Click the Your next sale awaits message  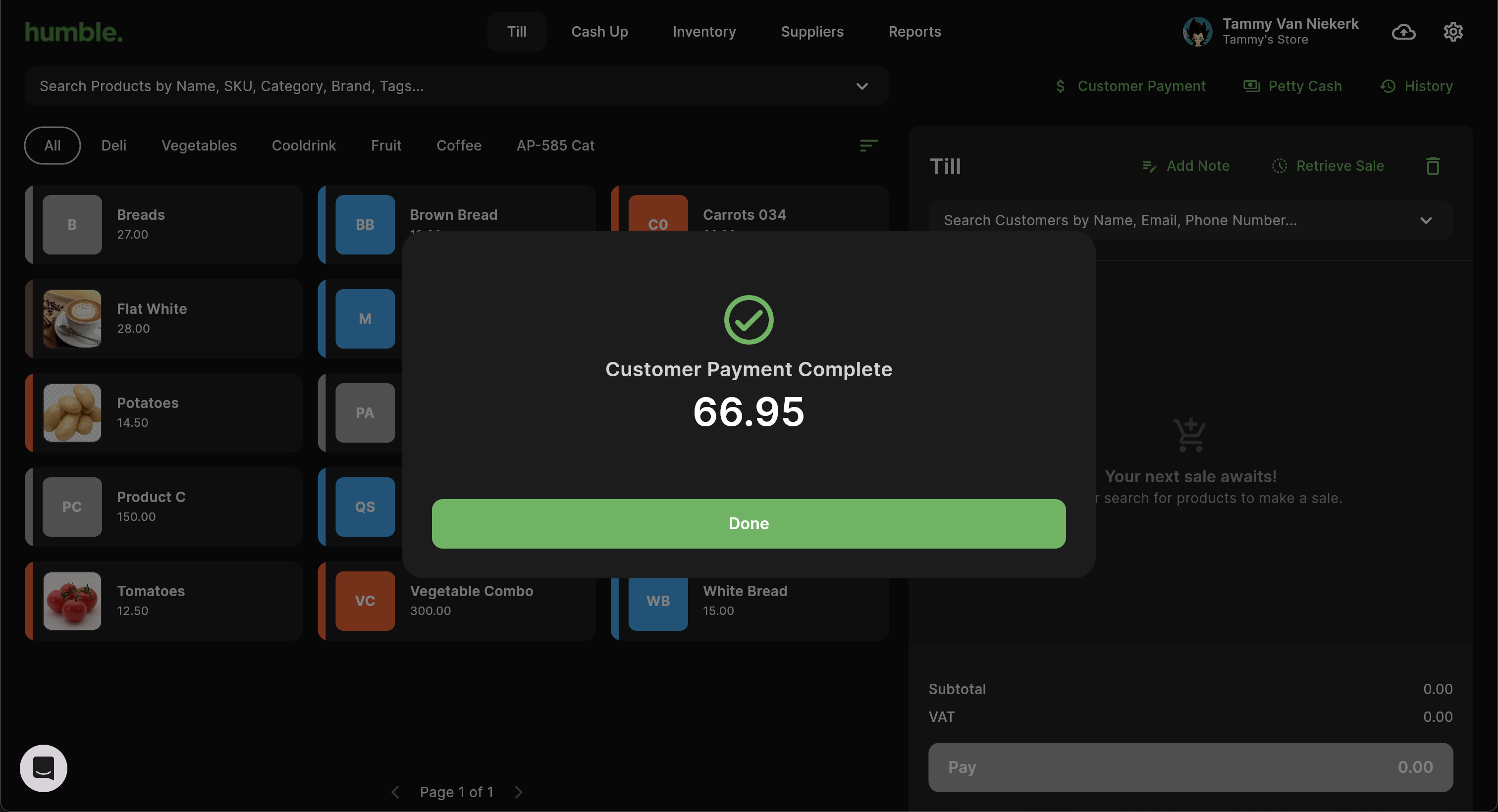[1190, 476]
